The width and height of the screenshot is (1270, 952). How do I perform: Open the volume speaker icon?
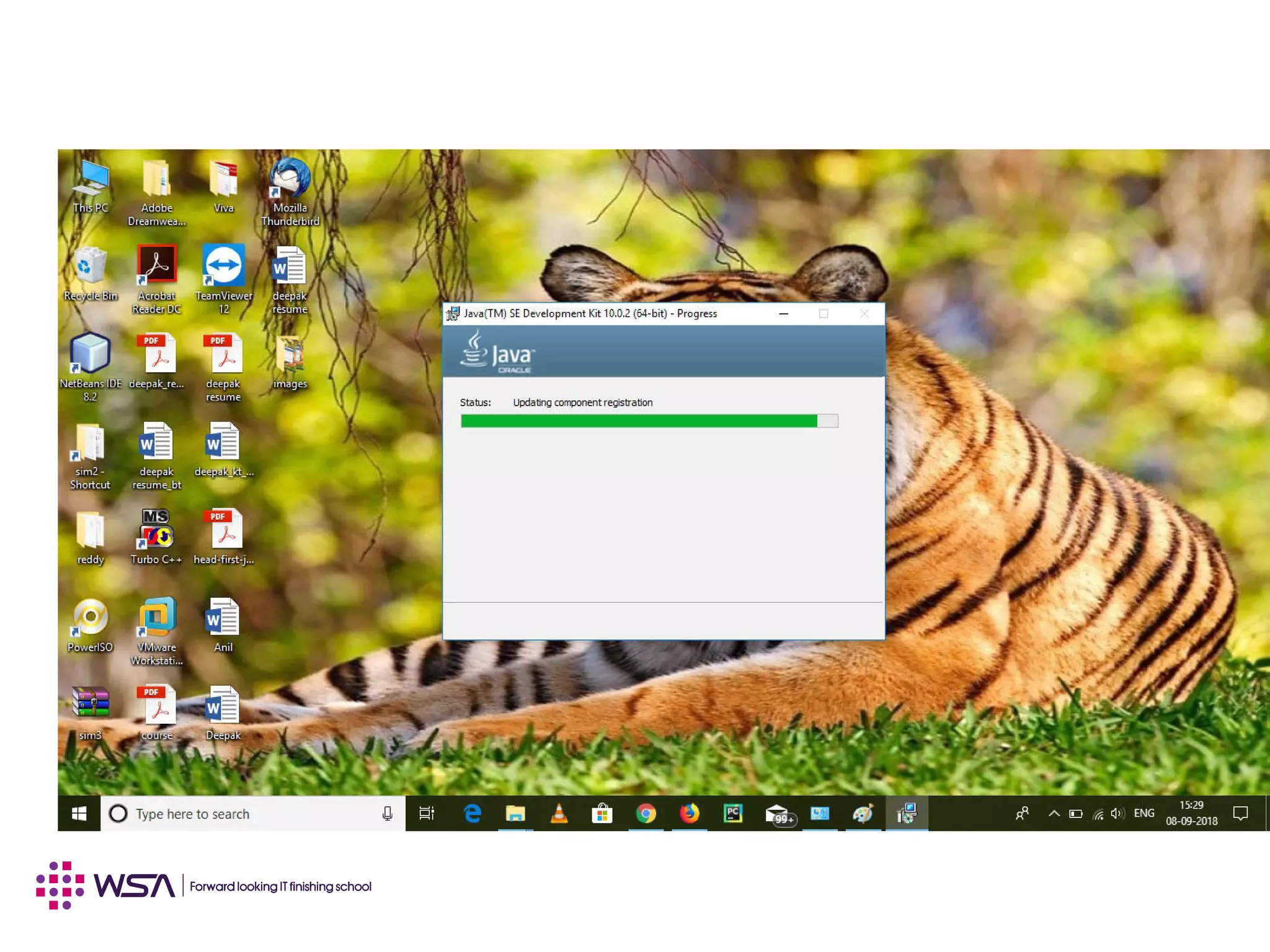point(1117,813)
